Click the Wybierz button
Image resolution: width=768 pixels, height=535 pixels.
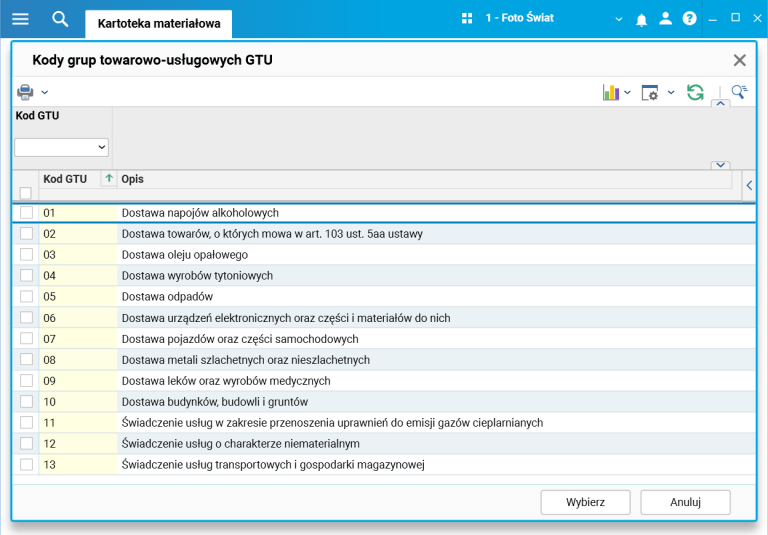point(585,502)
